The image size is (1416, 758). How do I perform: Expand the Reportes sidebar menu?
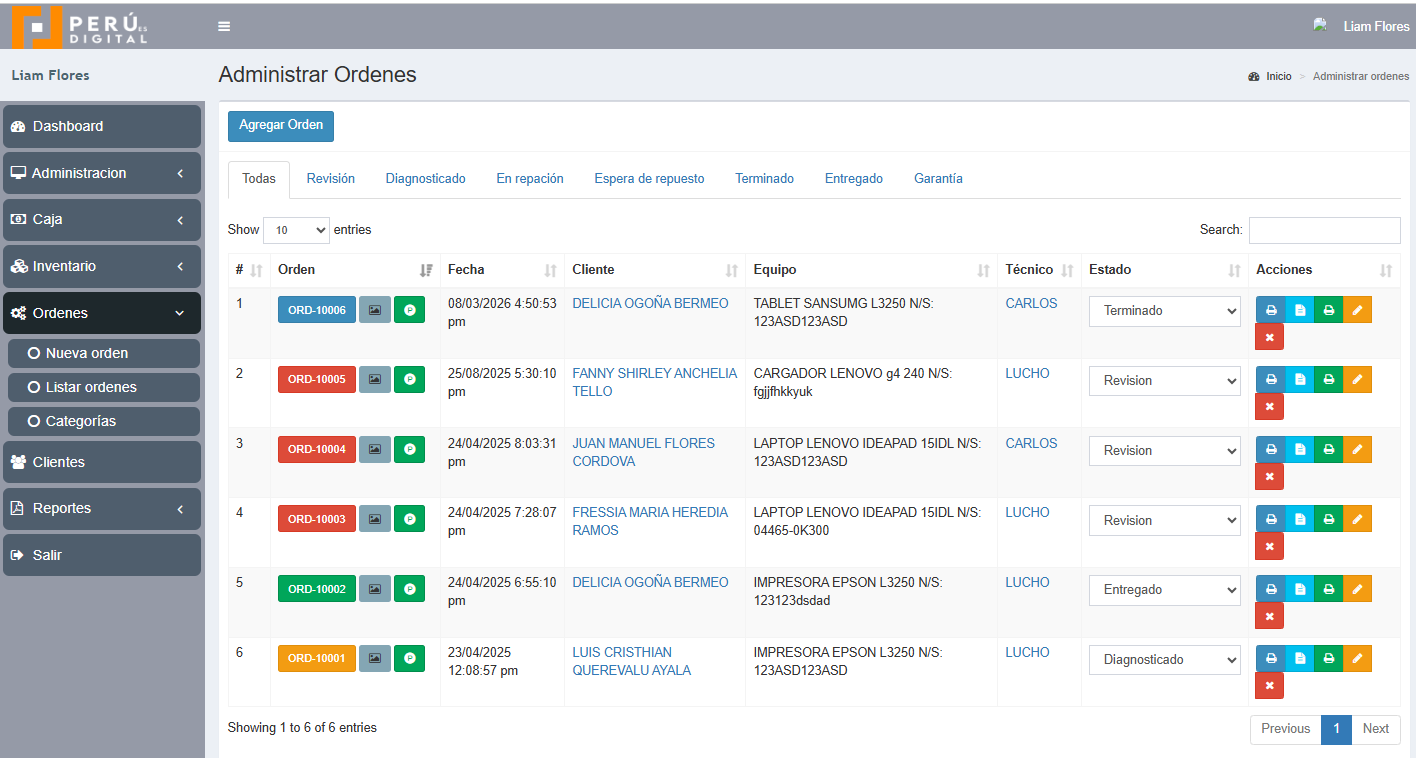[x=102, y=508]
